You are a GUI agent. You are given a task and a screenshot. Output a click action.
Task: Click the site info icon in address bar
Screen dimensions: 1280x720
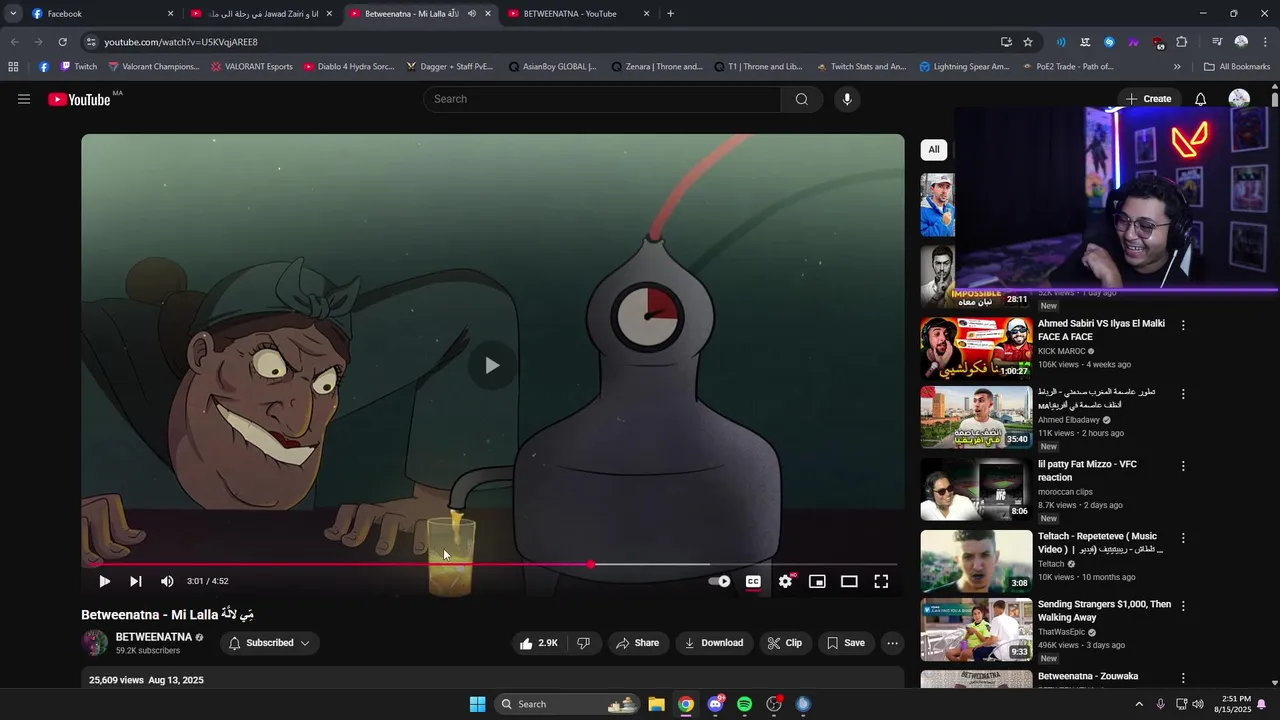[x=91, y=42]
